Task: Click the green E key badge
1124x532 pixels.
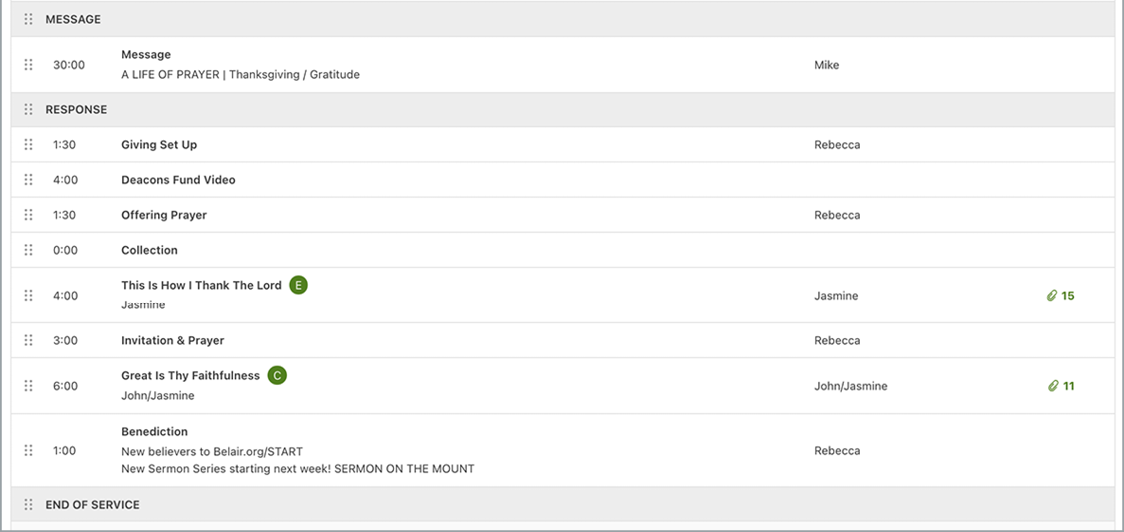Action: click(x=298, y=285)
